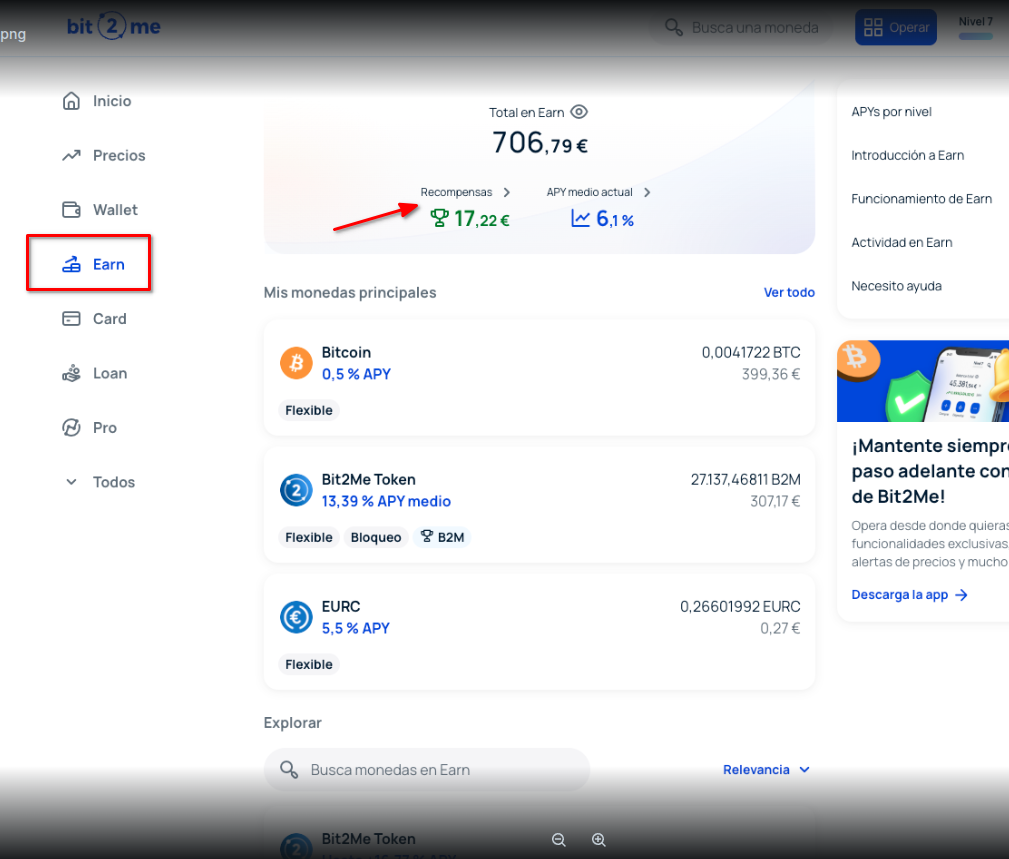Click the Bit2Me Token coin icon

click(296, 490)
